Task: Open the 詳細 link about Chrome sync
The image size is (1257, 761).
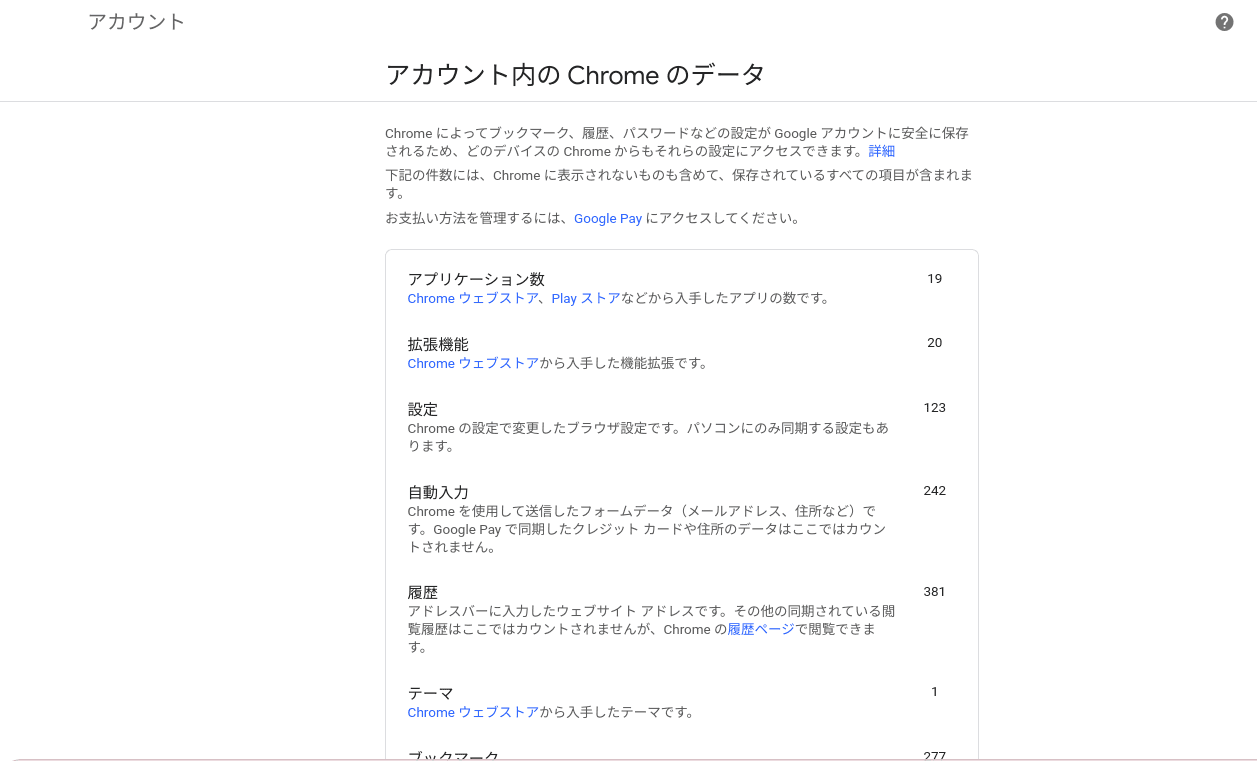Action: point(882,151)
